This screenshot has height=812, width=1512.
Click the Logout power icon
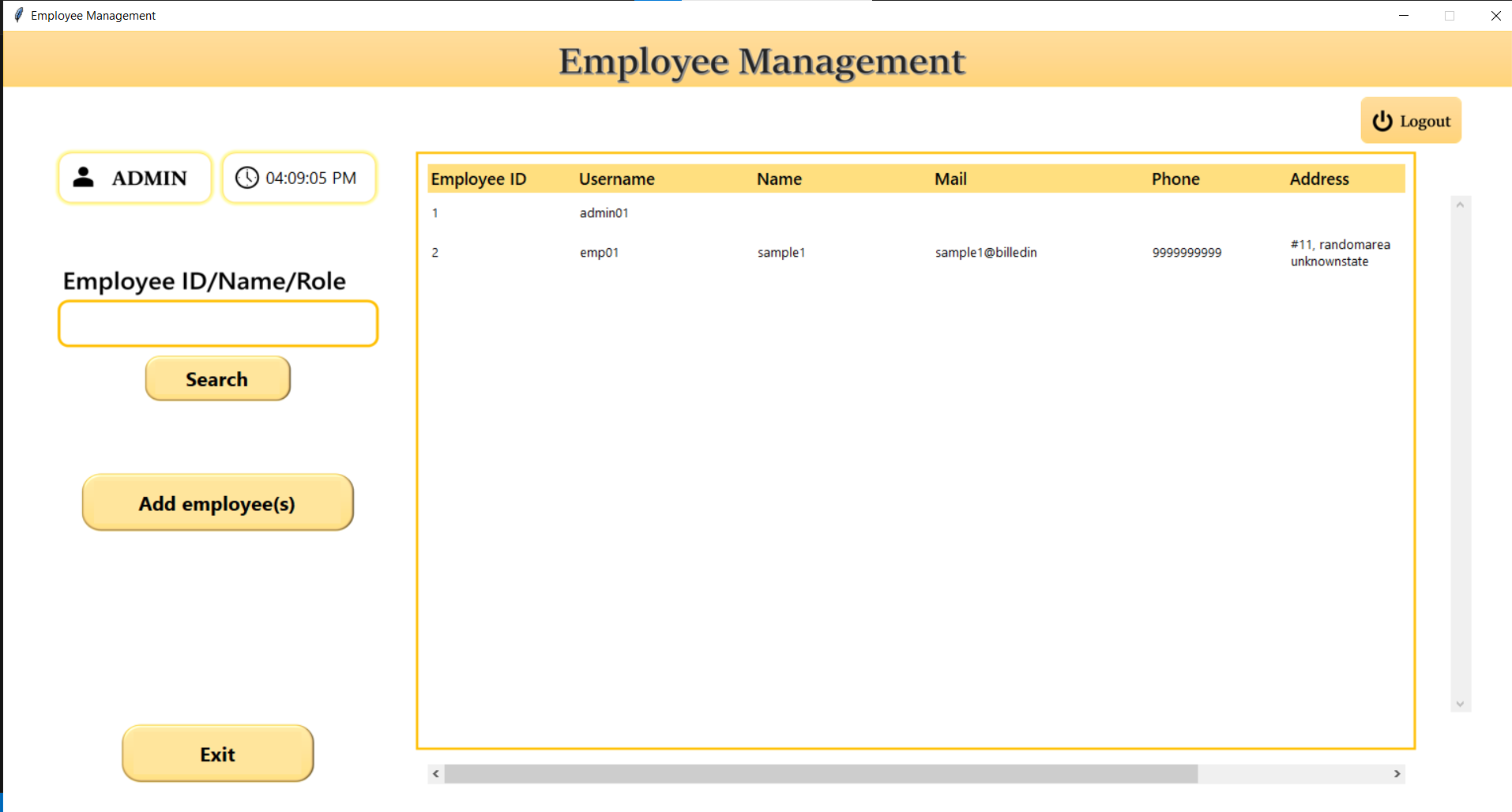tap(1382, 121)
